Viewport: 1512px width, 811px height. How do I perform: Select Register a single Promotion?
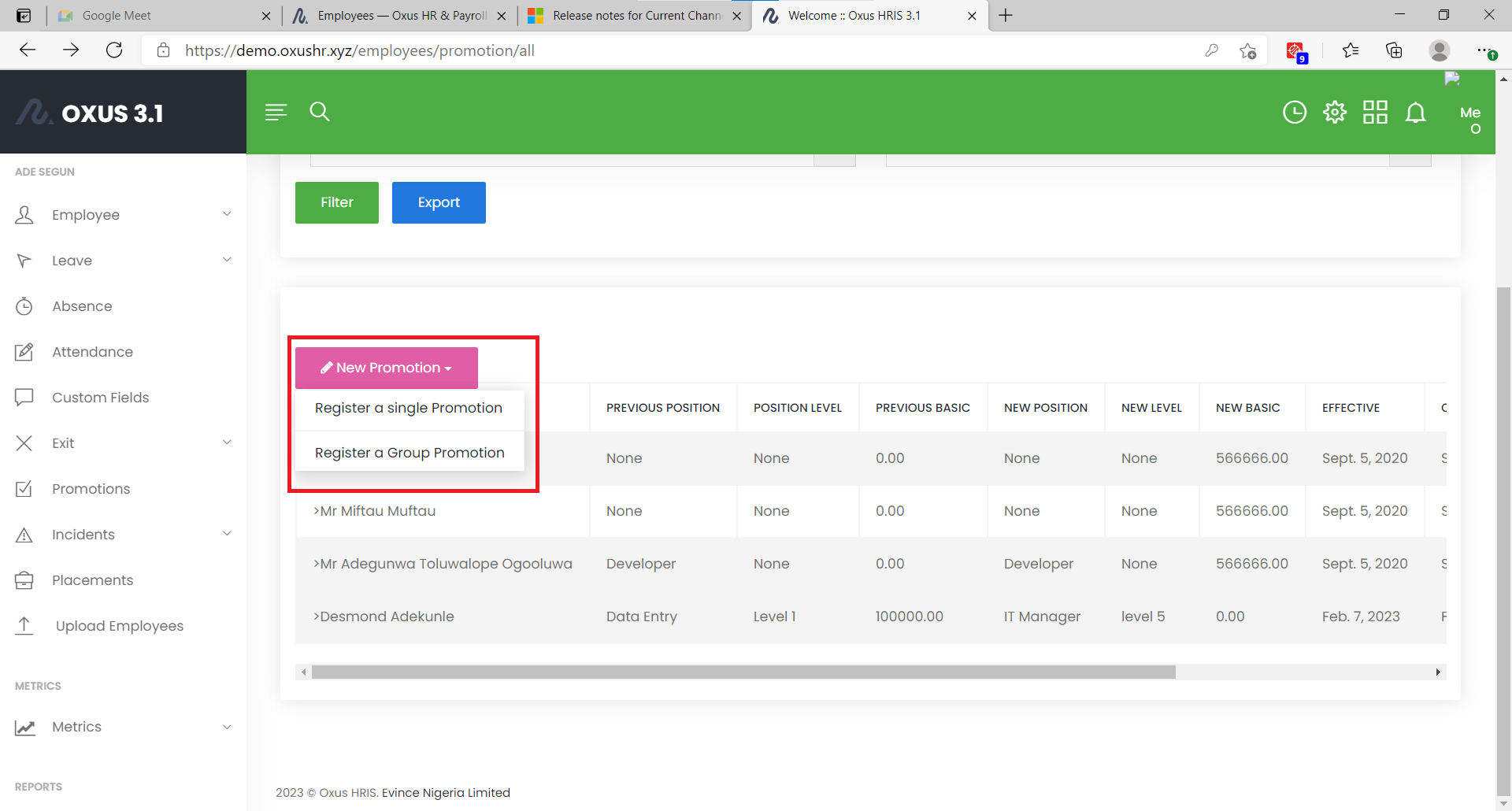tap(409, 408)
